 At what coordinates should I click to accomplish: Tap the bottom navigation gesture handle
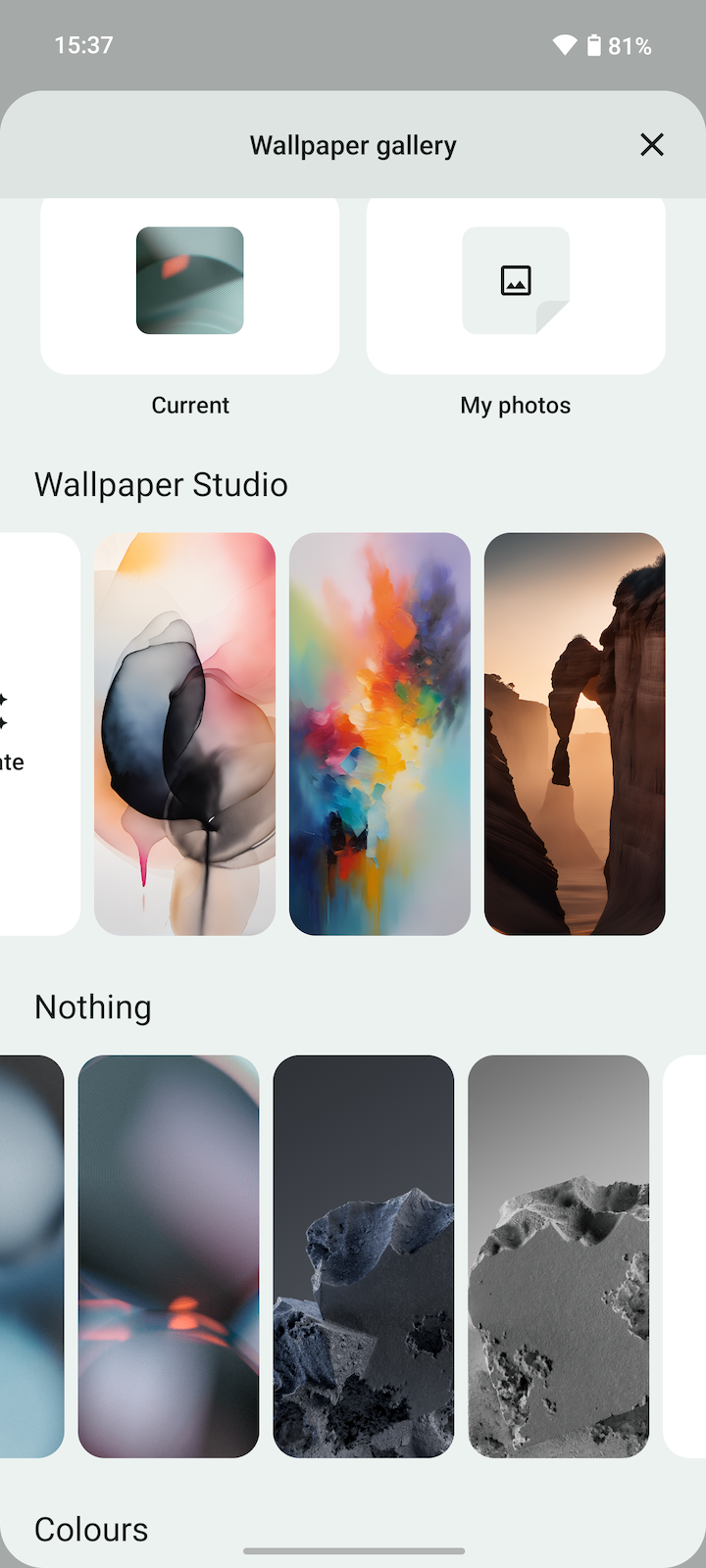click(x=354, y=1551)
